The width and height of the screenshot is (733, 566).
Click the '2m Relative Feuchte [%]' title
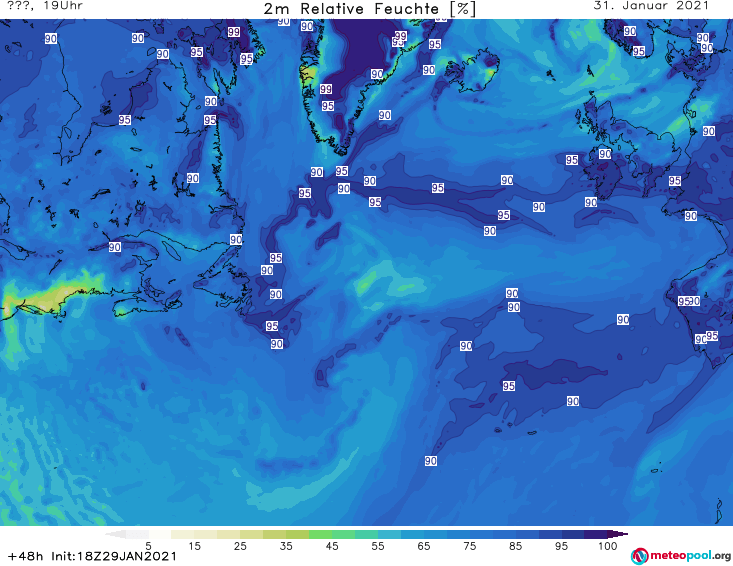[370, 9]
